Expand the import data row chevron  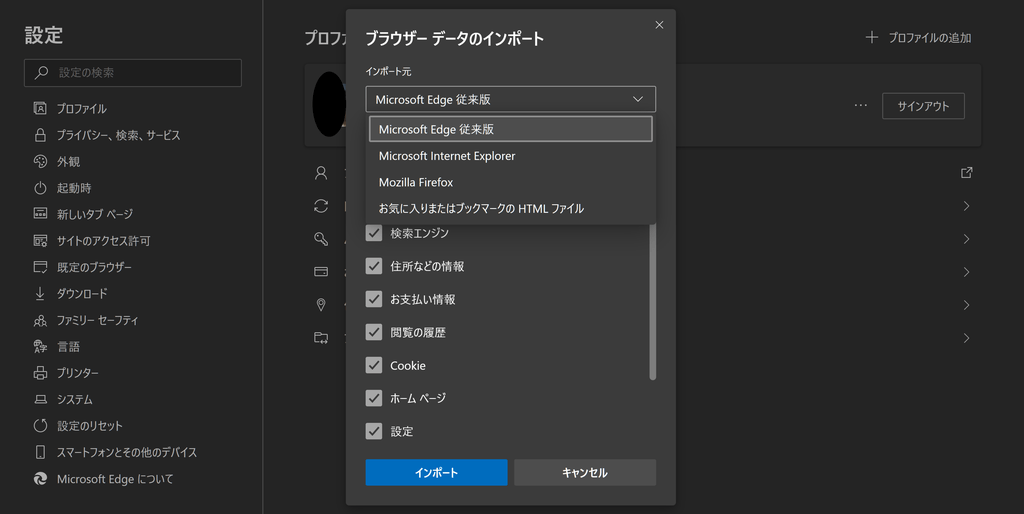967,338
